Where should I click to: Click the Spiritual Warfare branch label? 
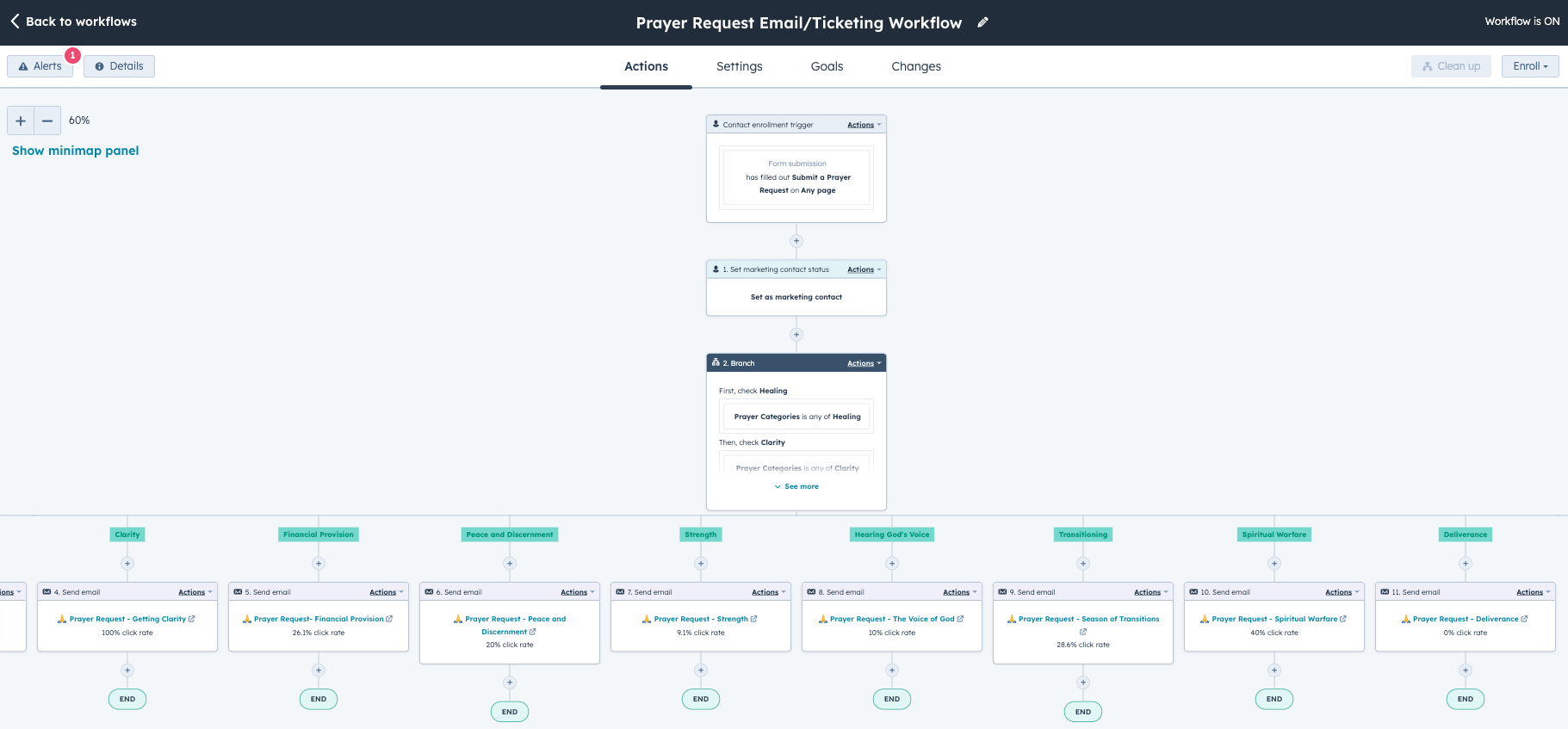tap(1274, 534)
